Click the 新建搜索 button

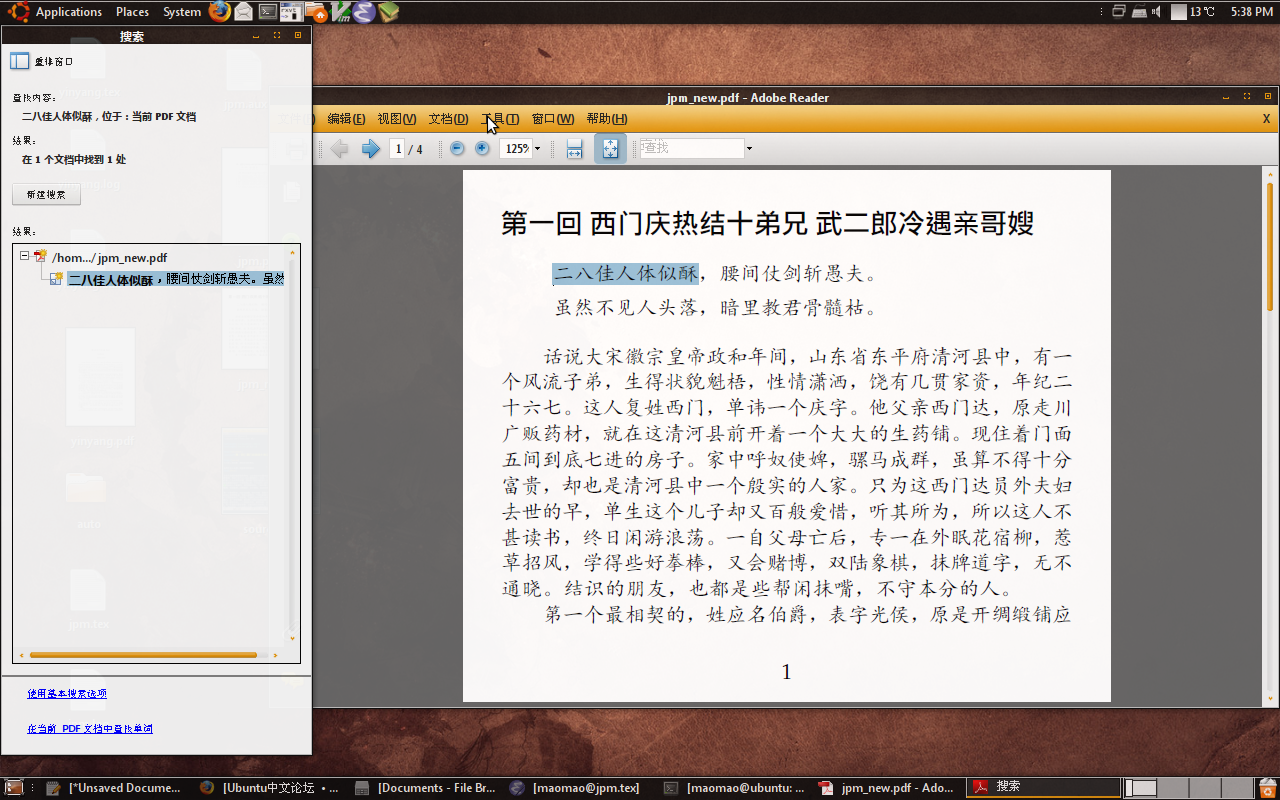46,195
